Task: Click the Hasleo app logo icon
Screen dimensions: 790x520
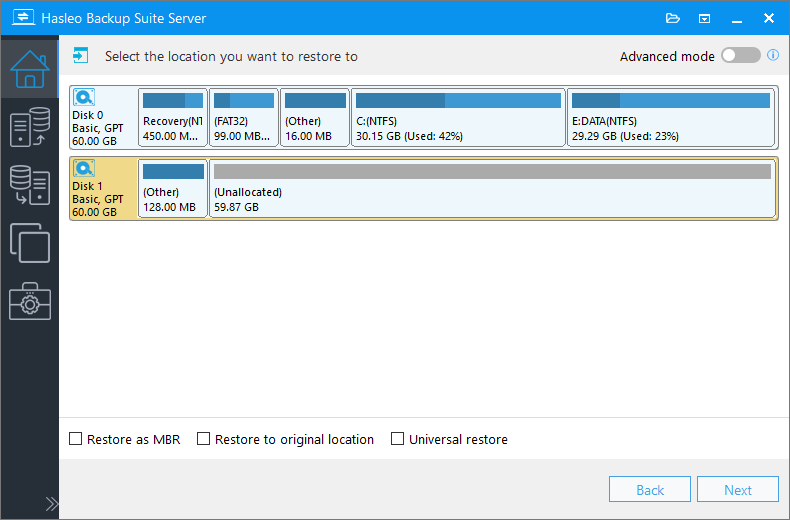Action: tap(23, 18)
